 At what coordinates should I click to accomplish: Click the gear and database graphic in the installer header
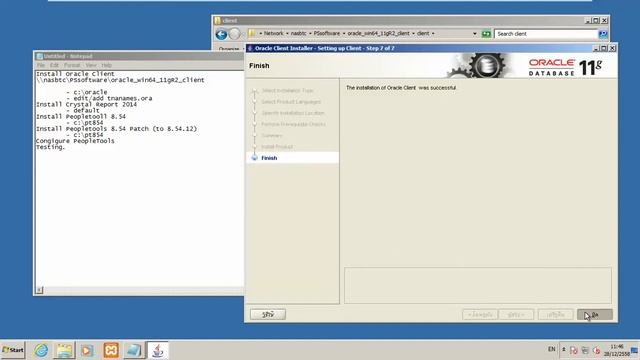(x=477, y=65)
